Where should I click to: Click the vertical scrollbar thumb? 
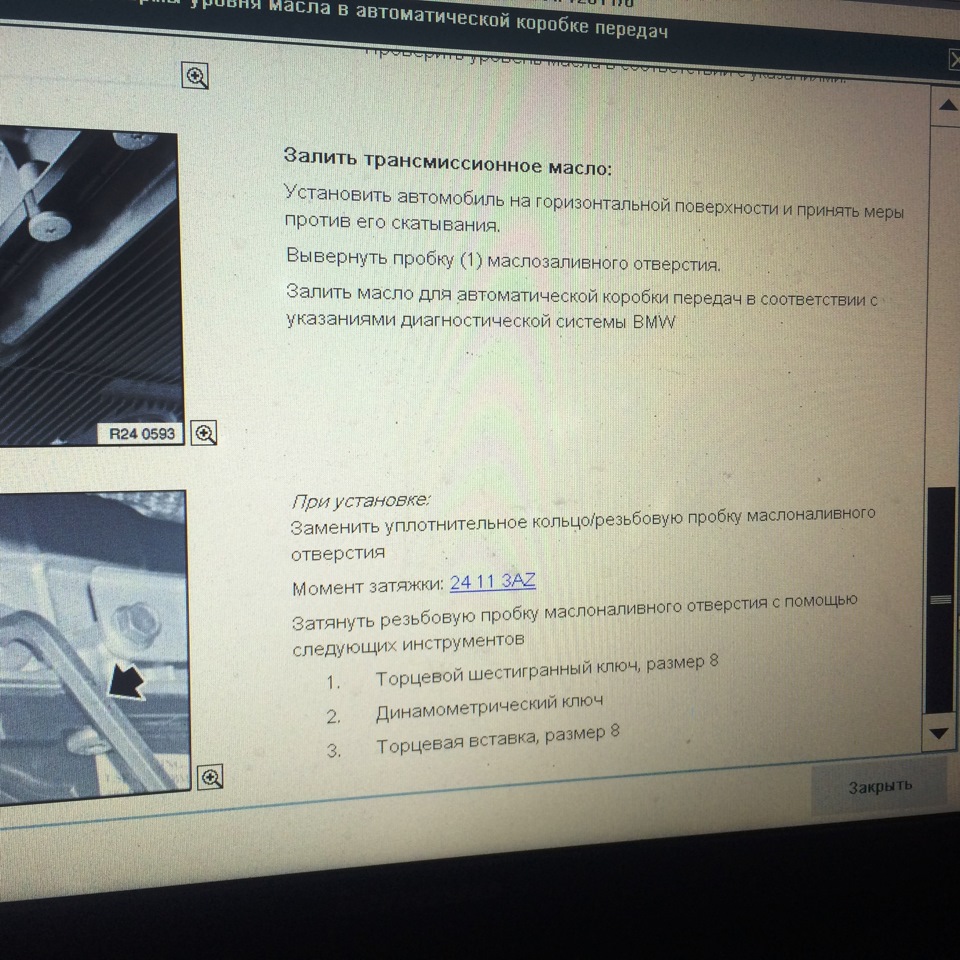pyautogui.click(x=940, y=600)
